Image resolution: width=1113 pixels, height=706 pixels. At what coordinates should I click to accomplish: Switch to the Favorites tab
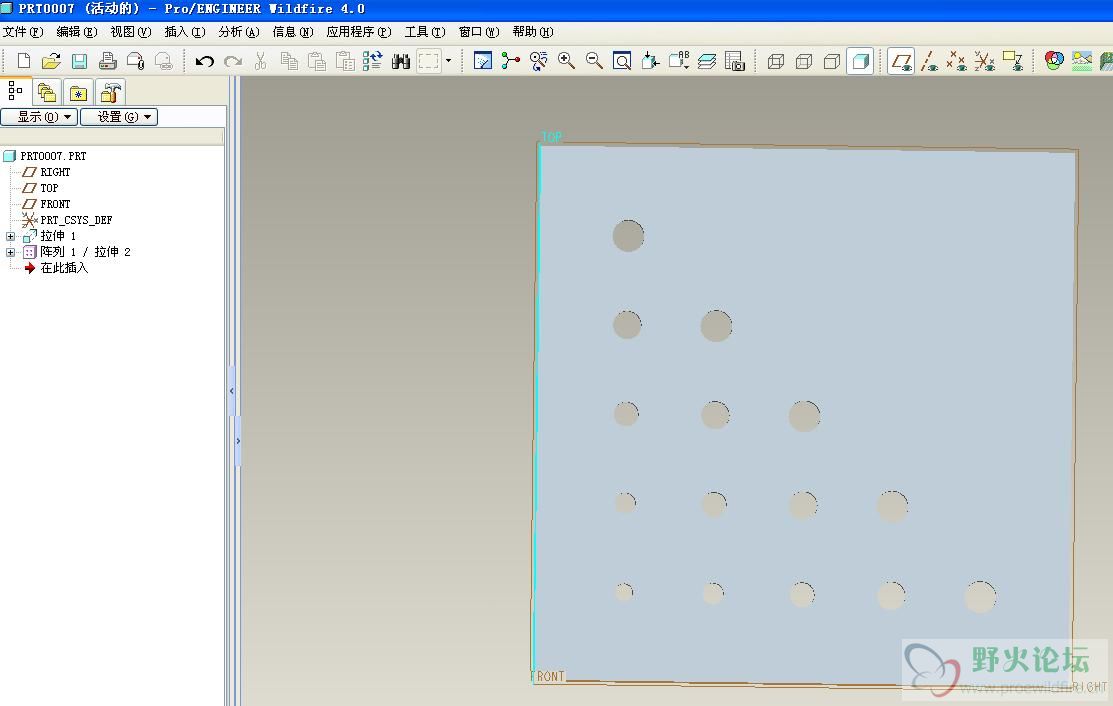[78, 92]
